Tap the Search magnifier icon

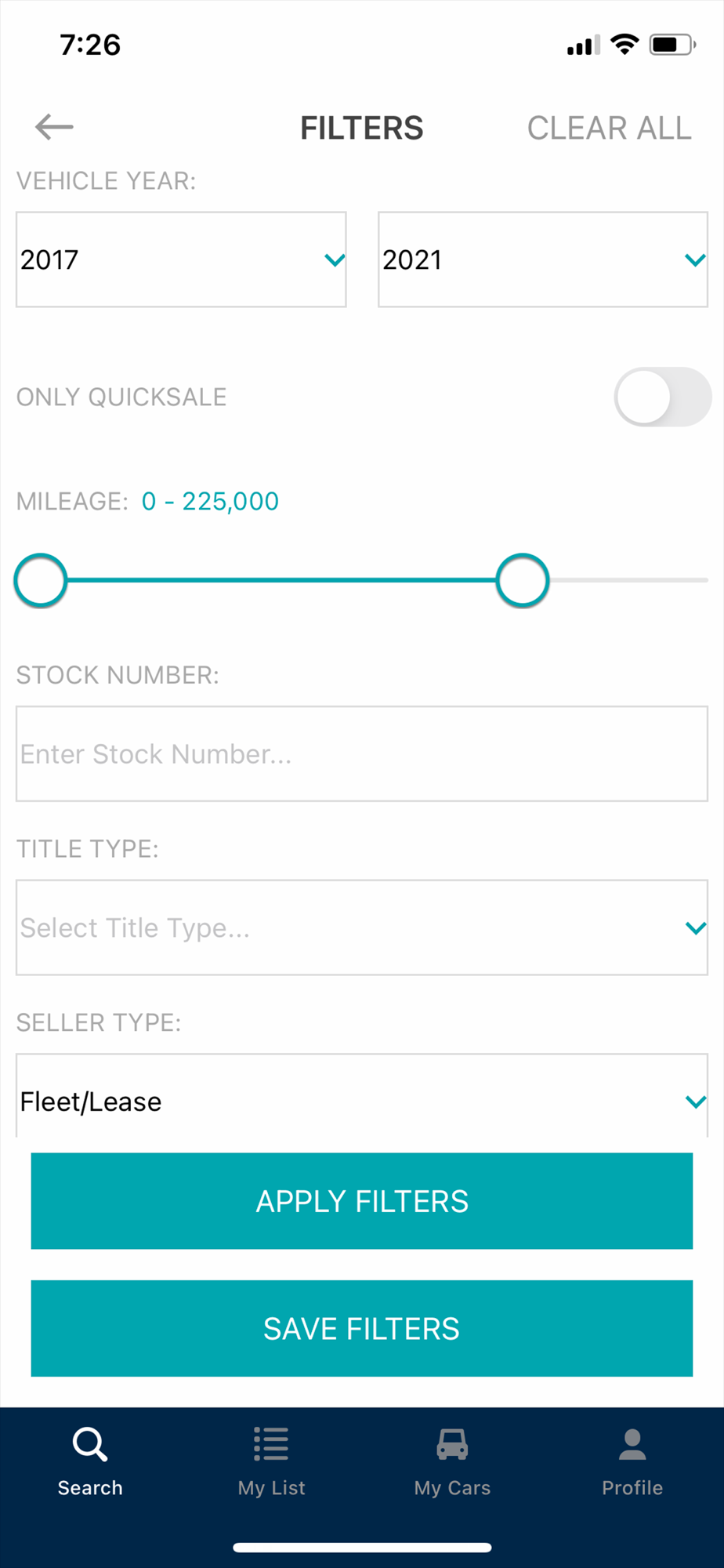pos(90,1443)
